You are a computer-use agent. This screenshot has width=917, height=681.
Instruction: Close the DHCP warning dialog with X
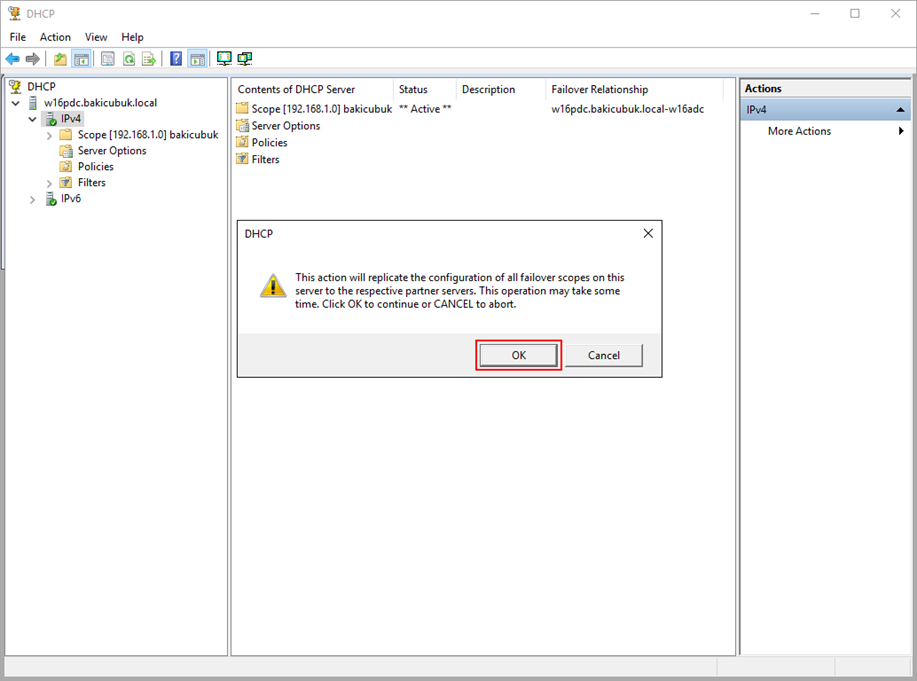point(648,233)
